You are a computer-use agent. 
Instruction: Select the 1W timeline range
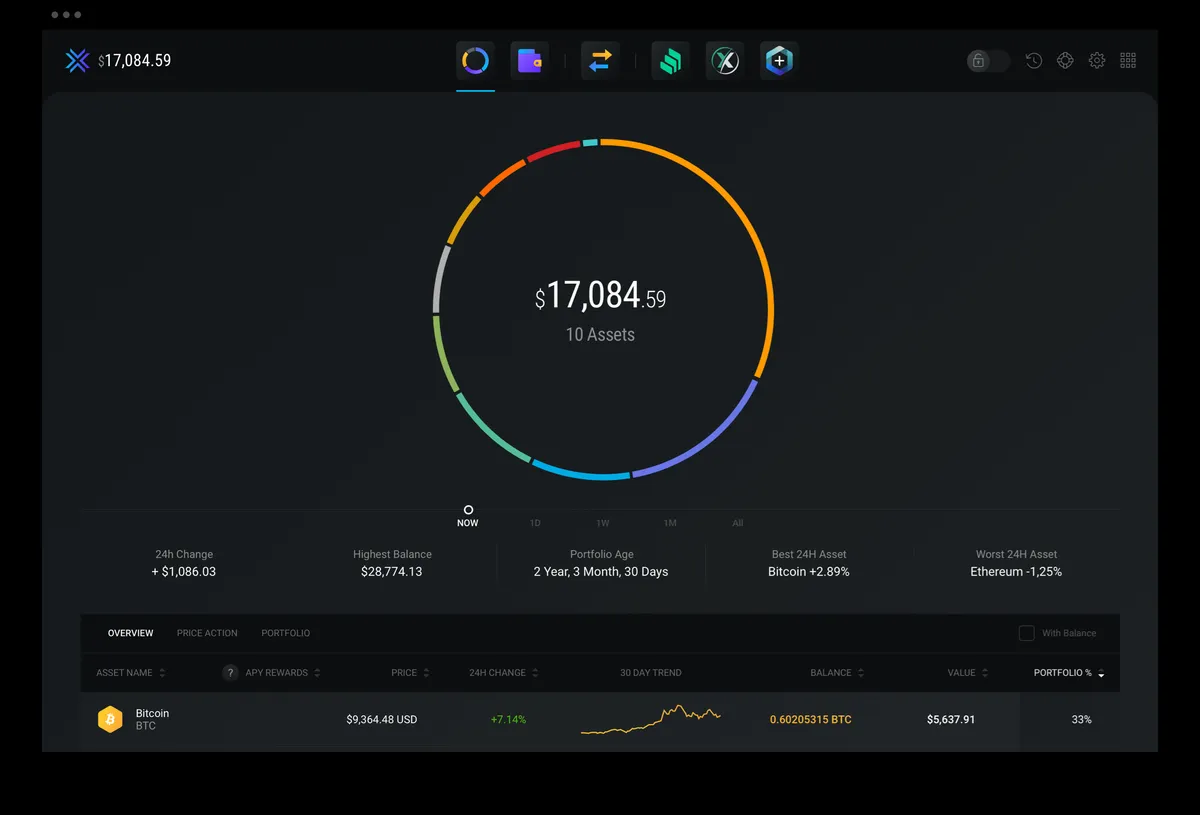pos(603,523)
